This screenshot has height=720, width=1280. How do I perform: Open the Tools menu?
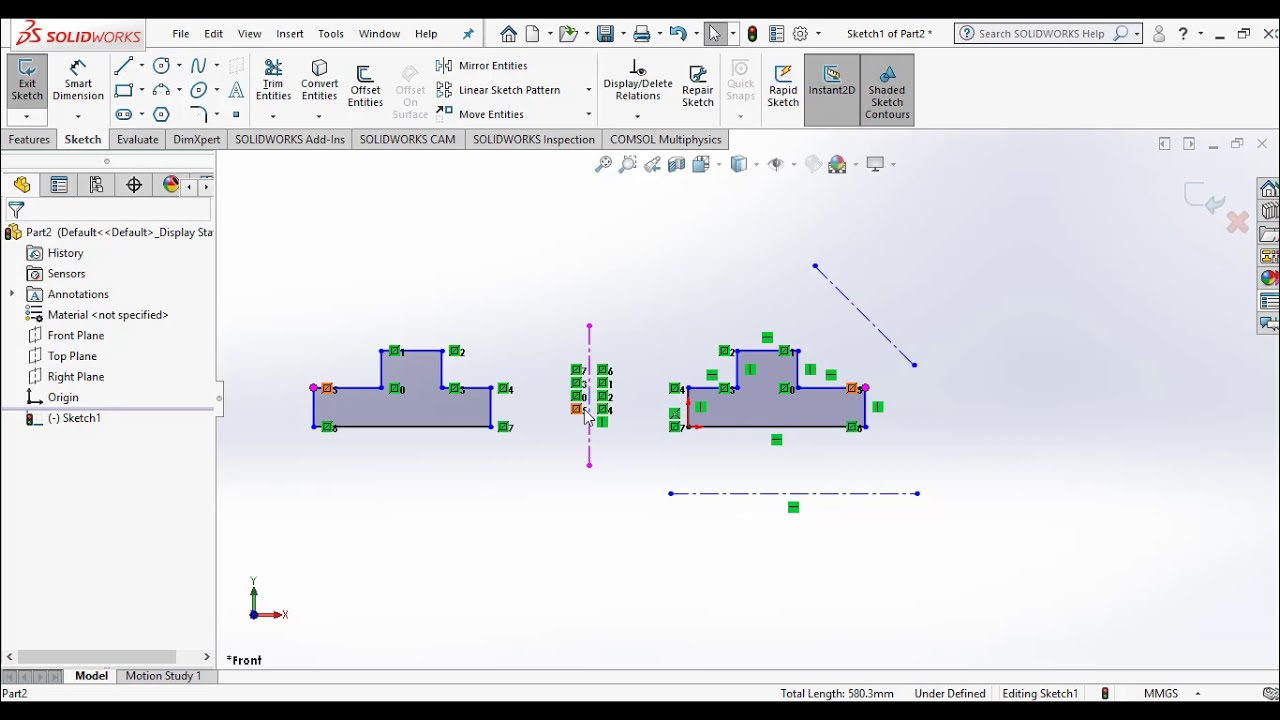[x=331, y=34]
